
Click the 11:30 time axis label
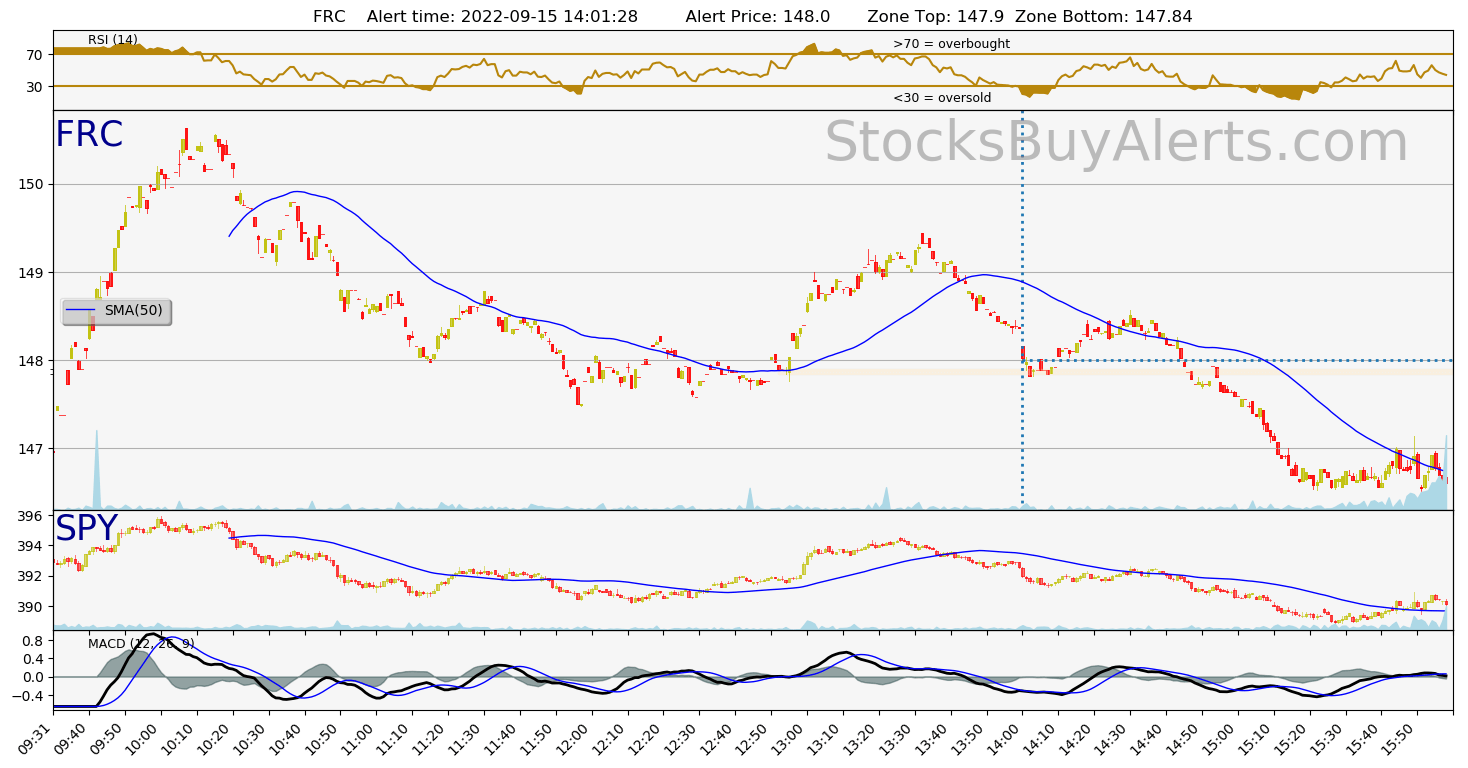click(x=467, y=736)
